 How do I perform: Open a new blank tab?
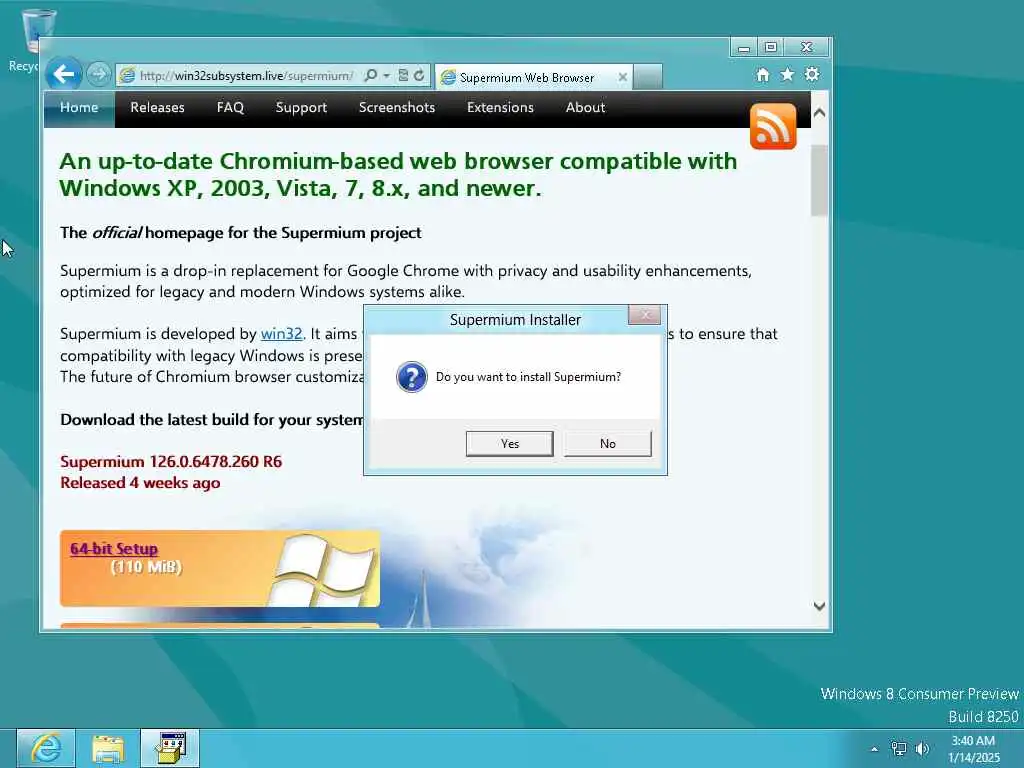pyautogui.click(x=648, y=76)
